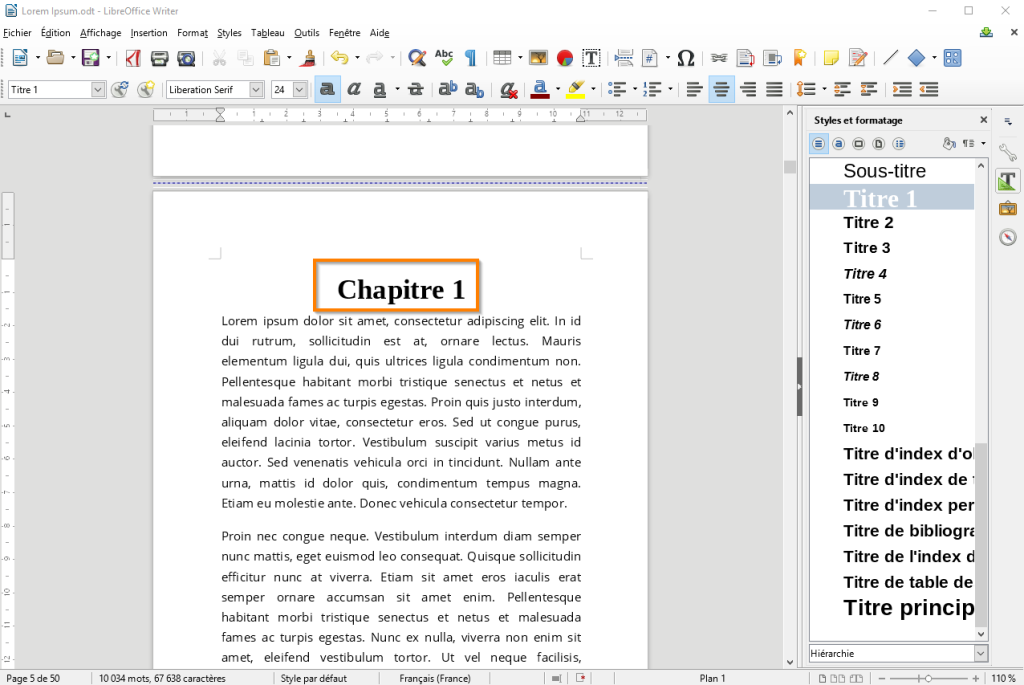Open Properties tab in sidebar (wrench)
This screenshot has width=1024, height=685.
click(x=1008, y=152)
